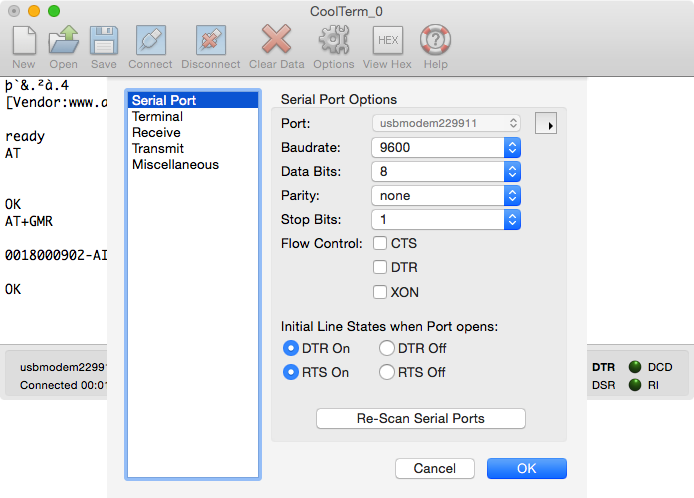Viewport: 694px width, 498px height.
Task: Click the yellow minimize window button
Action: (x=34, y=11)
